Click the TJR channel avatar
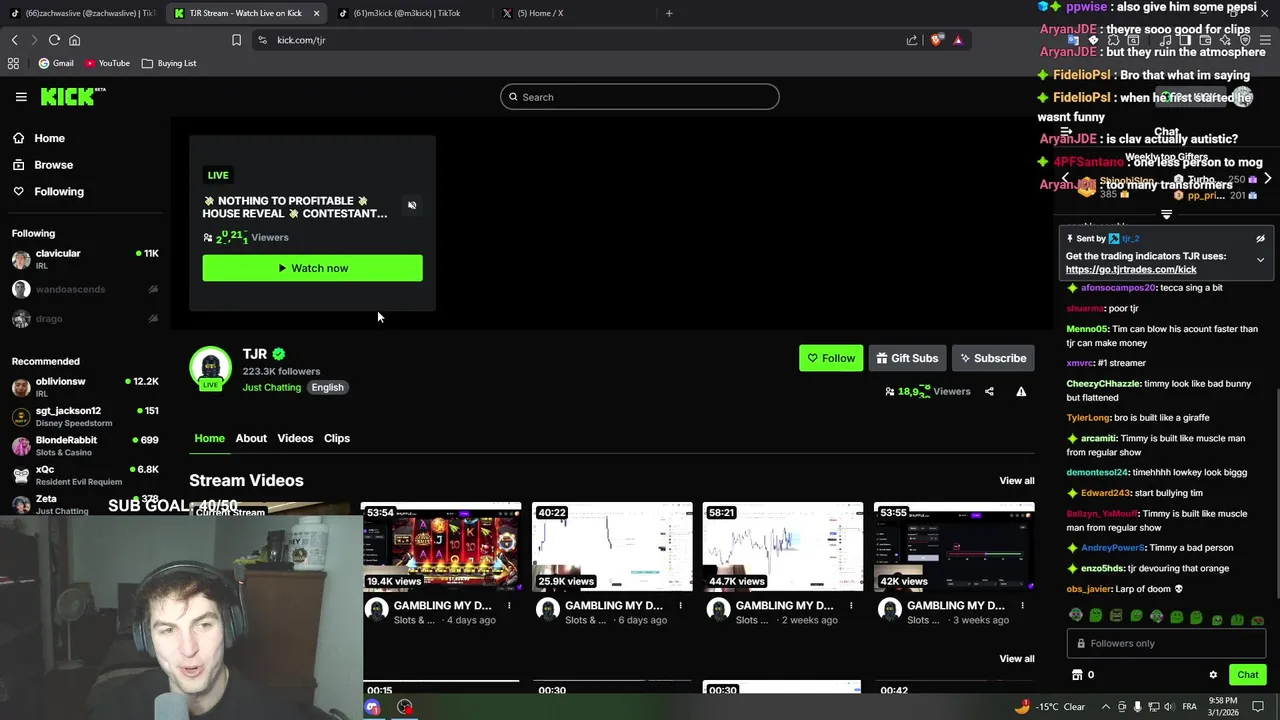This screenshot has width=1280, height=720. (x=210, y=368)
